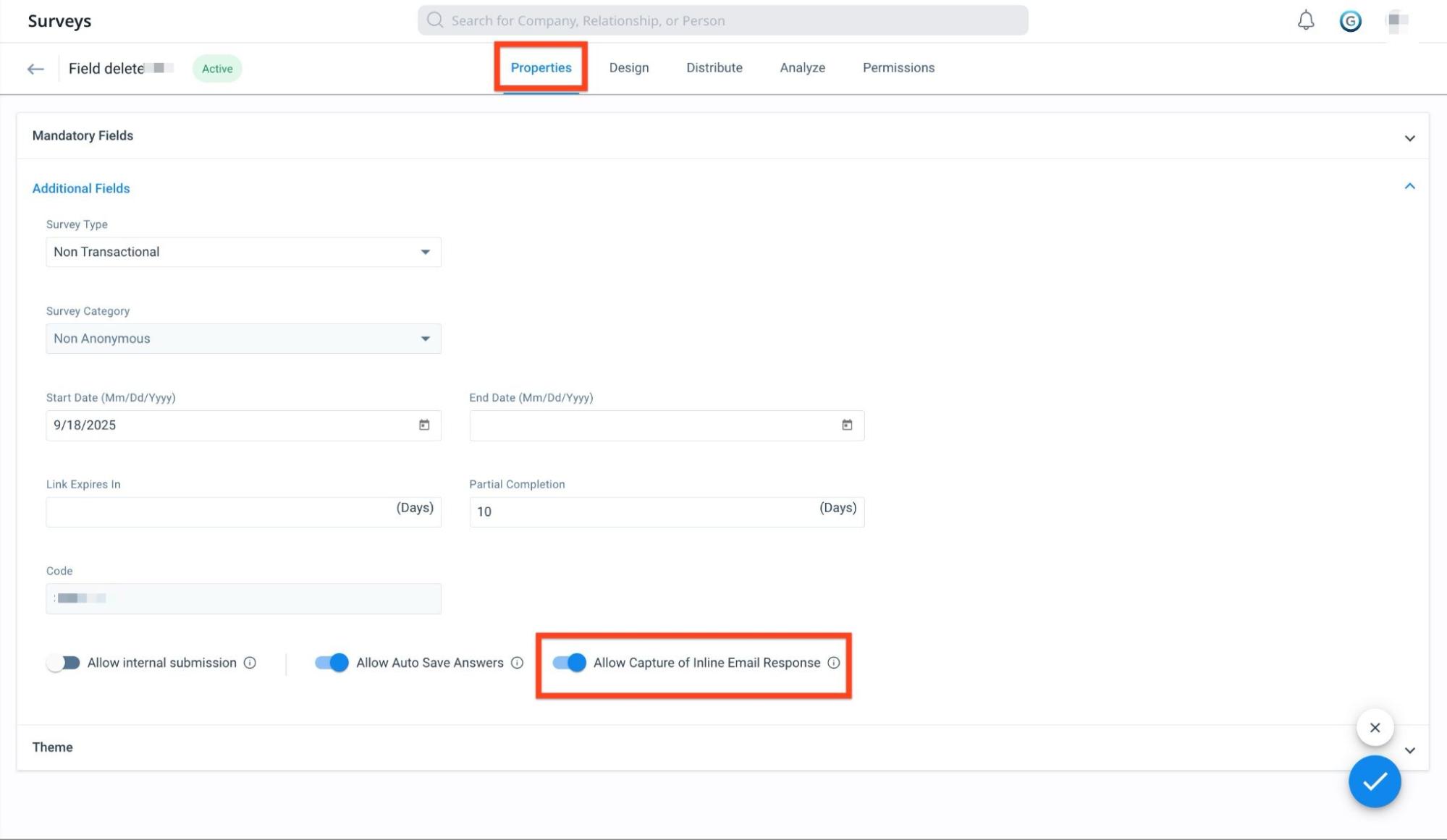This screenshot has height=840, width=1447.
Task: Expand the Mandatory Fields section
Action: tap(1410, 137)
